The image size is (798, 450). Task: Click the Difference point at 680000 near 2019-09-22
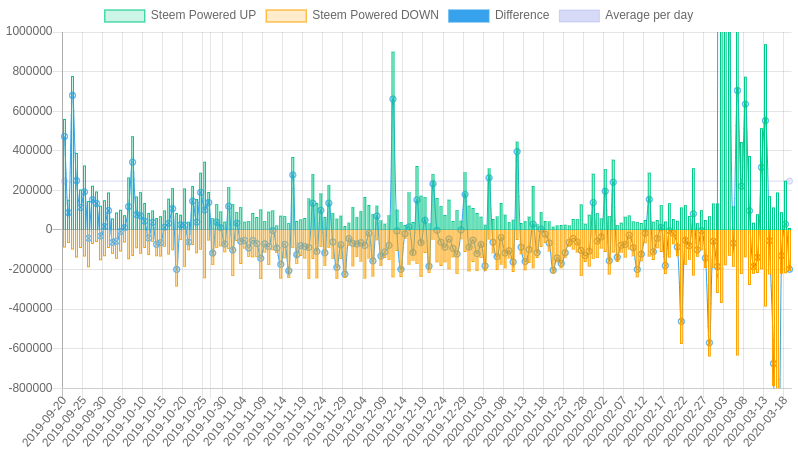(72, 95)
